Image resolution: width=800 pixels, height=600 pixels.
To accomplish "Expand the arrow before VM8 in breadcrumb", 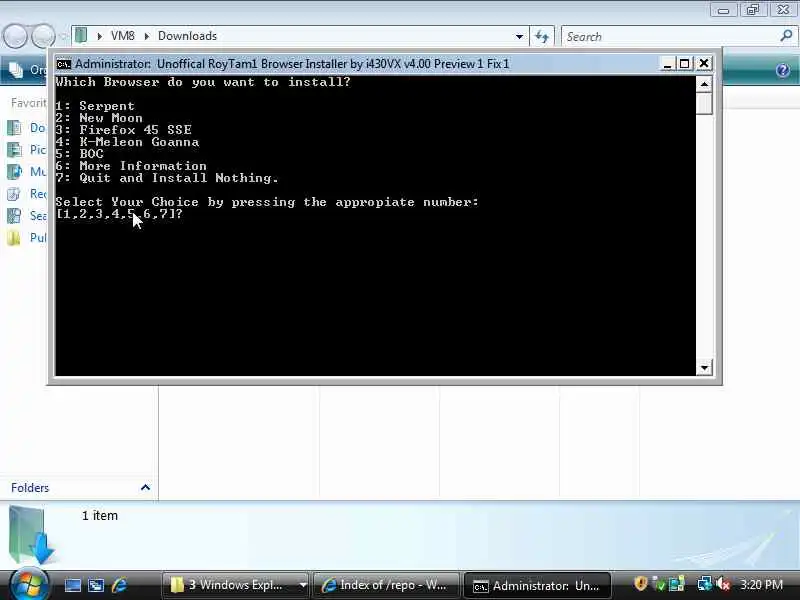I will (99, 36).
